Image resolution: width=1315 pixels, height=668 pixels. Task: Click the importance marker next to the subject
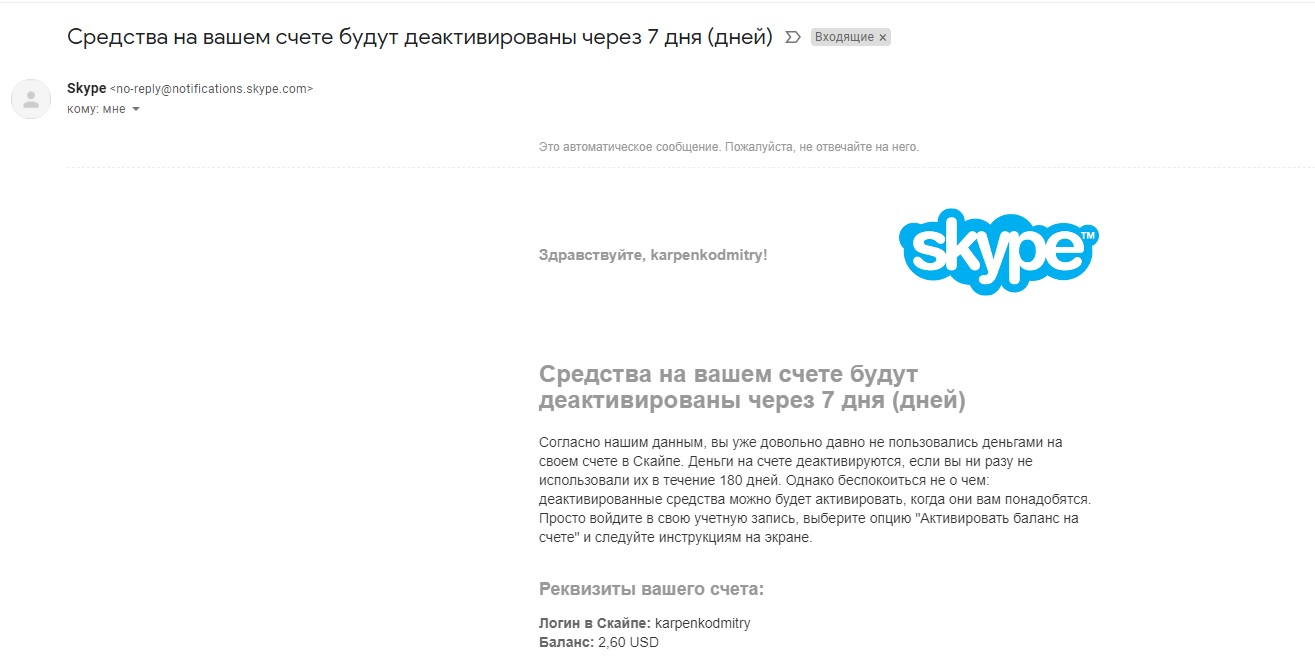(x=793, y=37)
